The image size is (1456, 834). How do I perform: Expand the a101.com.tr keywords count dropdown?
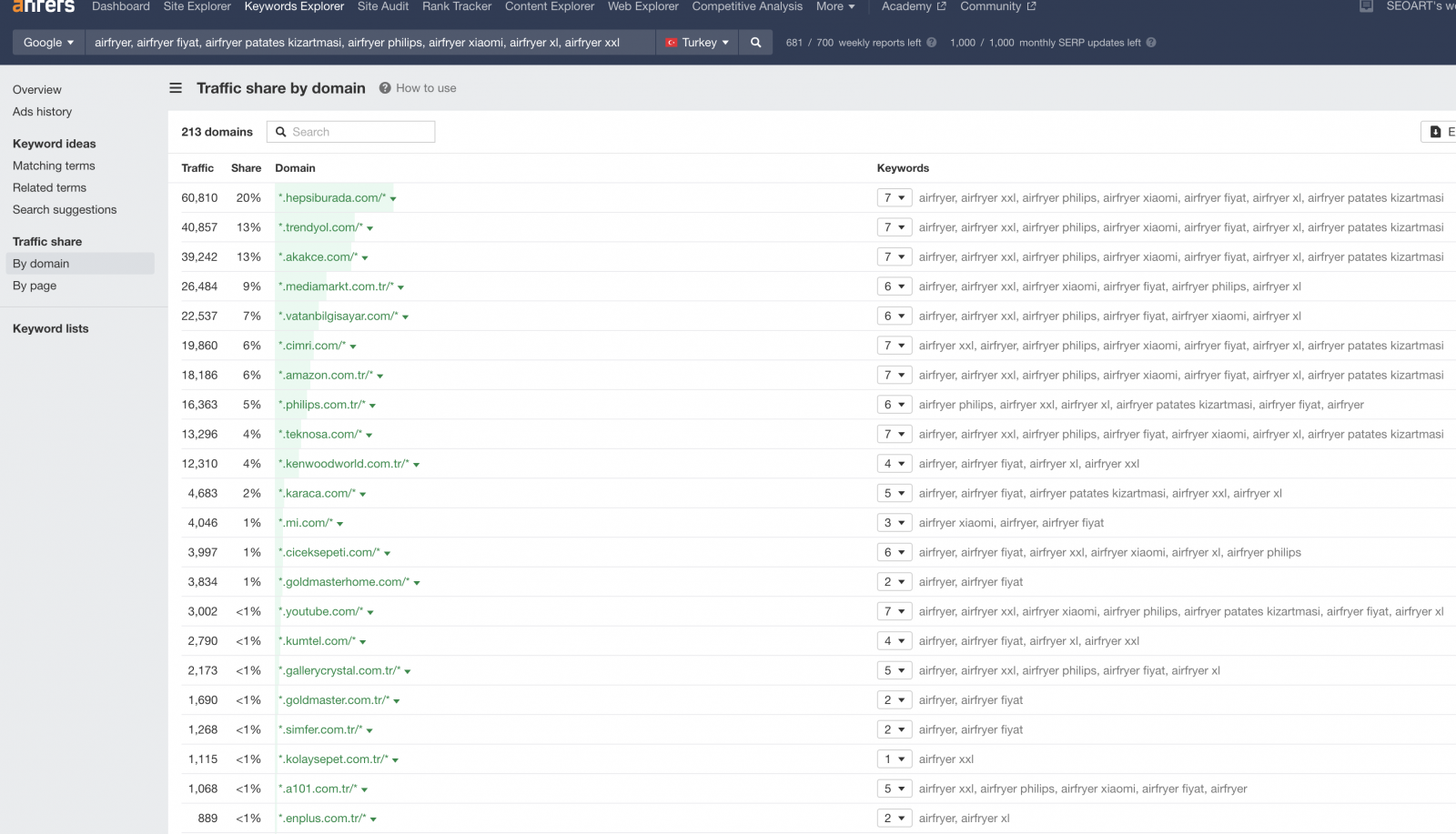click(x=894, y=789)
